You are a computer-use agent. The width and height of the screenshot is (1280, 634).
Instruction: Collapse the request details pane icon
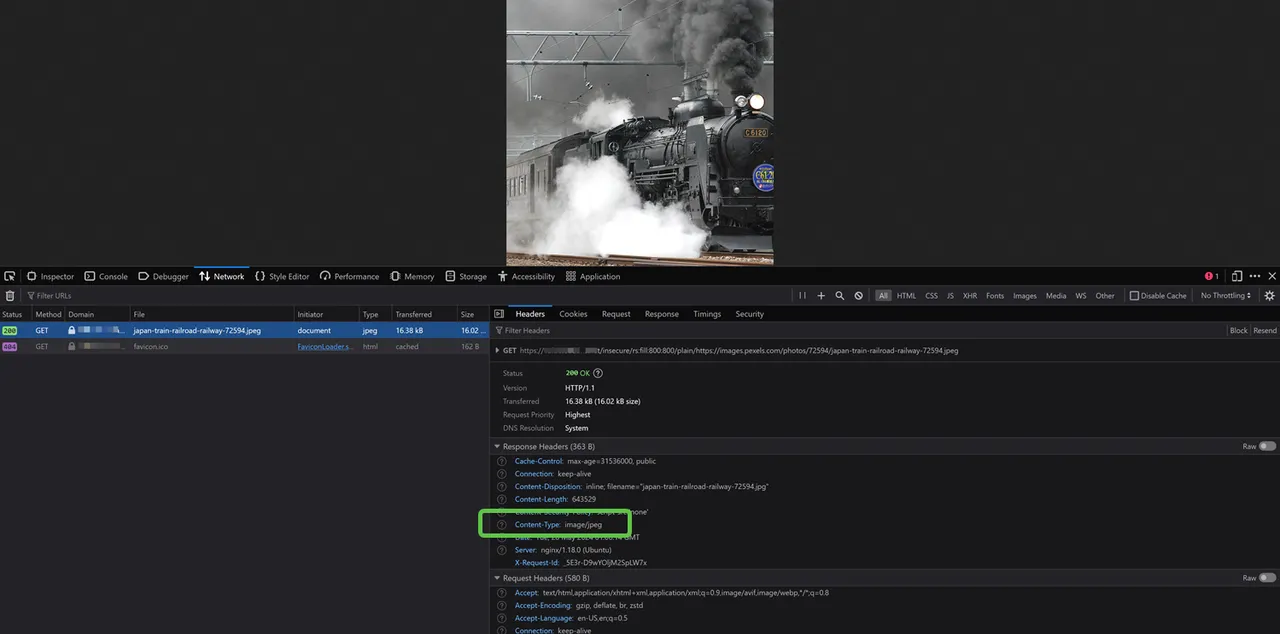click(x=499, y=314)
